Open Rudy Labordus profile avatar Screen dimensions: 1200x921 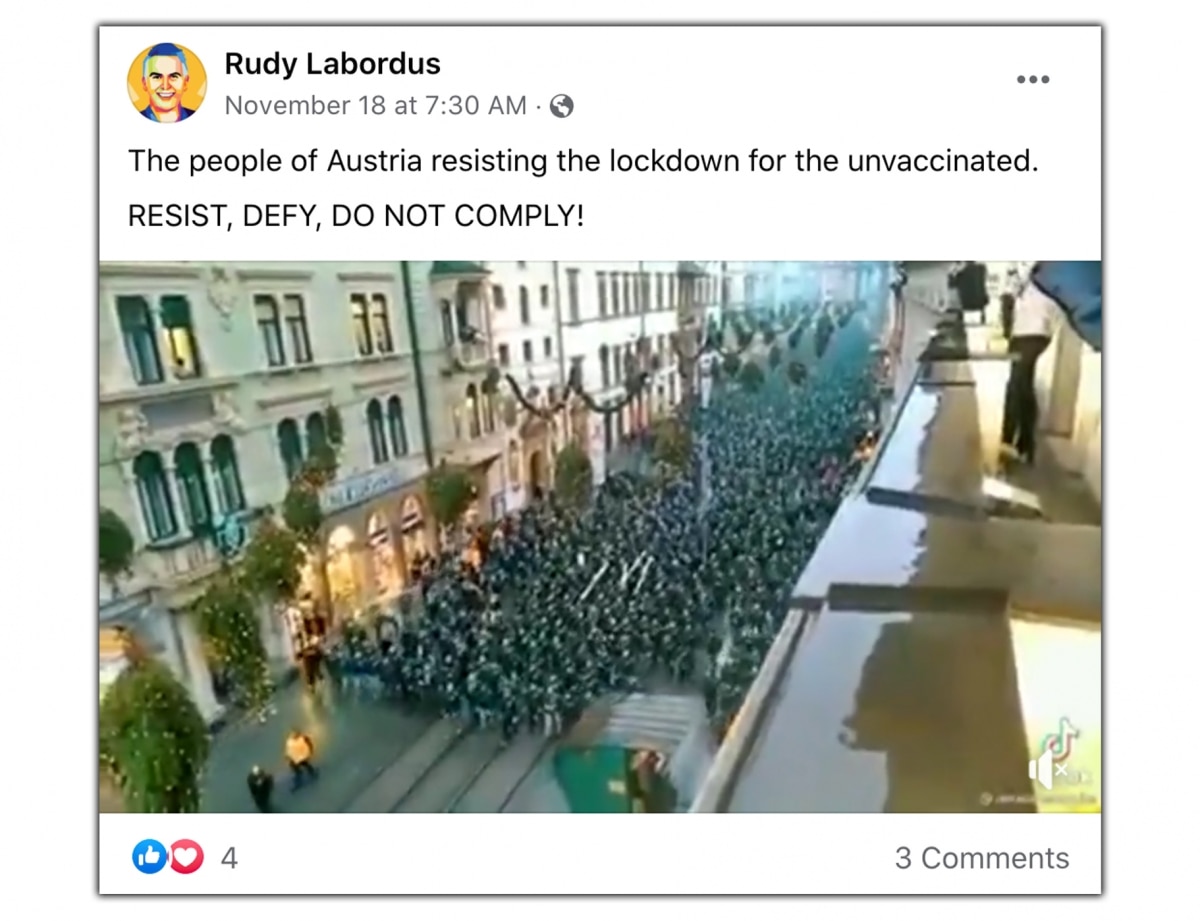167,83
